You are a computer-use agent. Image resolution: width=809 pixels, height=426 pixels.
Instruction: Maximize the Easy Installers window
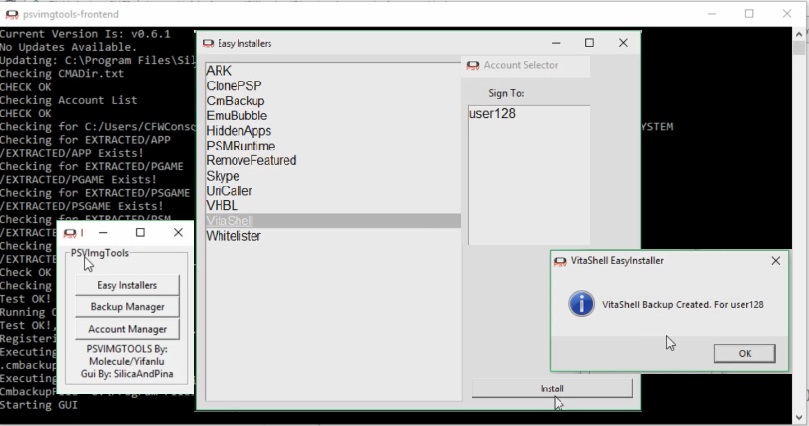tap(589, 43)
